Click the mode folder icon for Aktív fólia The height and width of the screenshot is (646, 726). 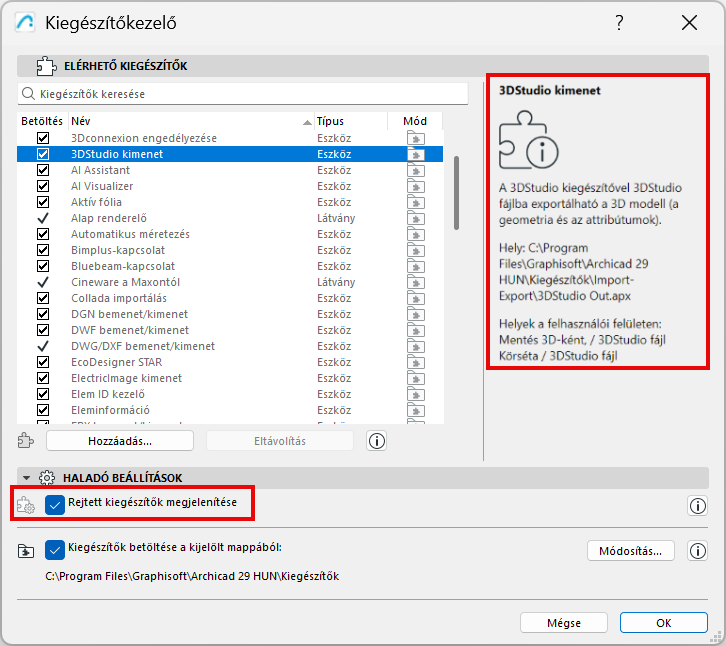(416, 202)
